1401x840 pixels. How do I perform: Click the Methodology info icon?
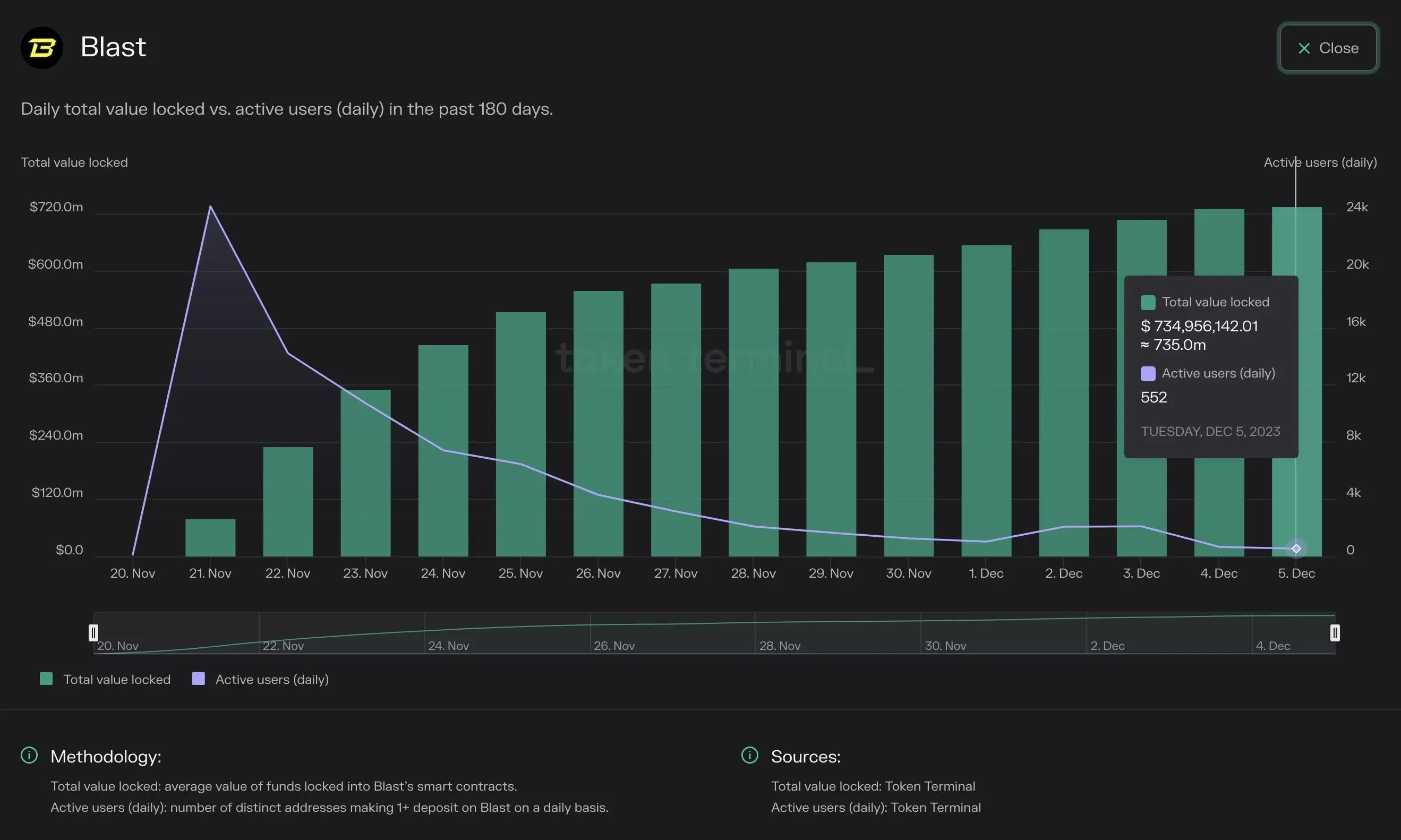click(29, 755)
